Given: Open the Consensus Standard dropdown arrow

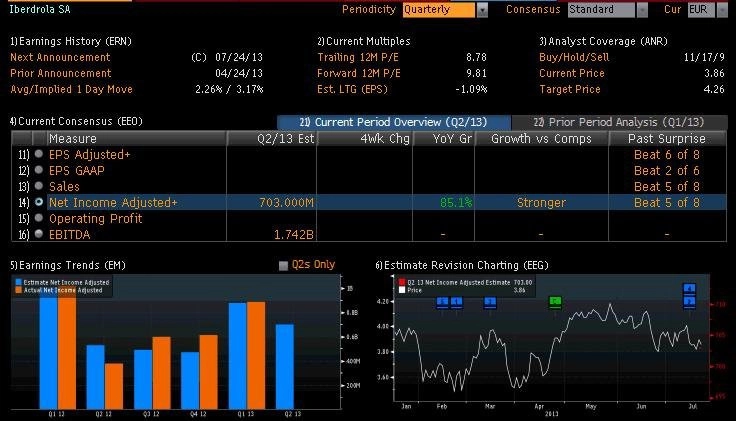Looking at the screenshot, I should (642, 10).
